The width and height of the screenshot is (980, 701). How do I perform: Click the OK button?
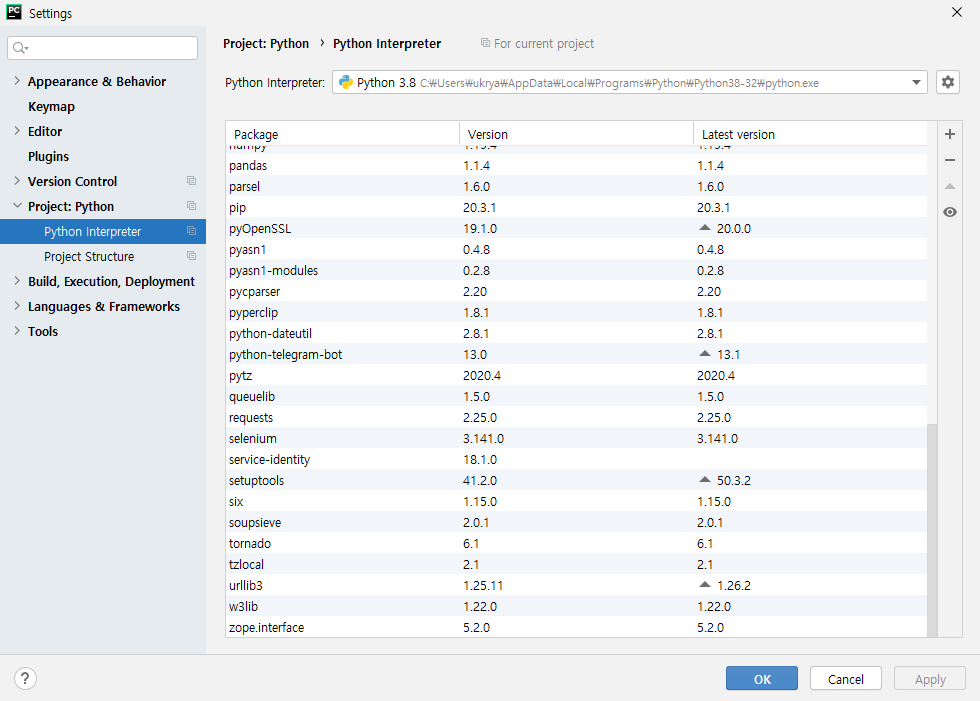pos(761,679)
